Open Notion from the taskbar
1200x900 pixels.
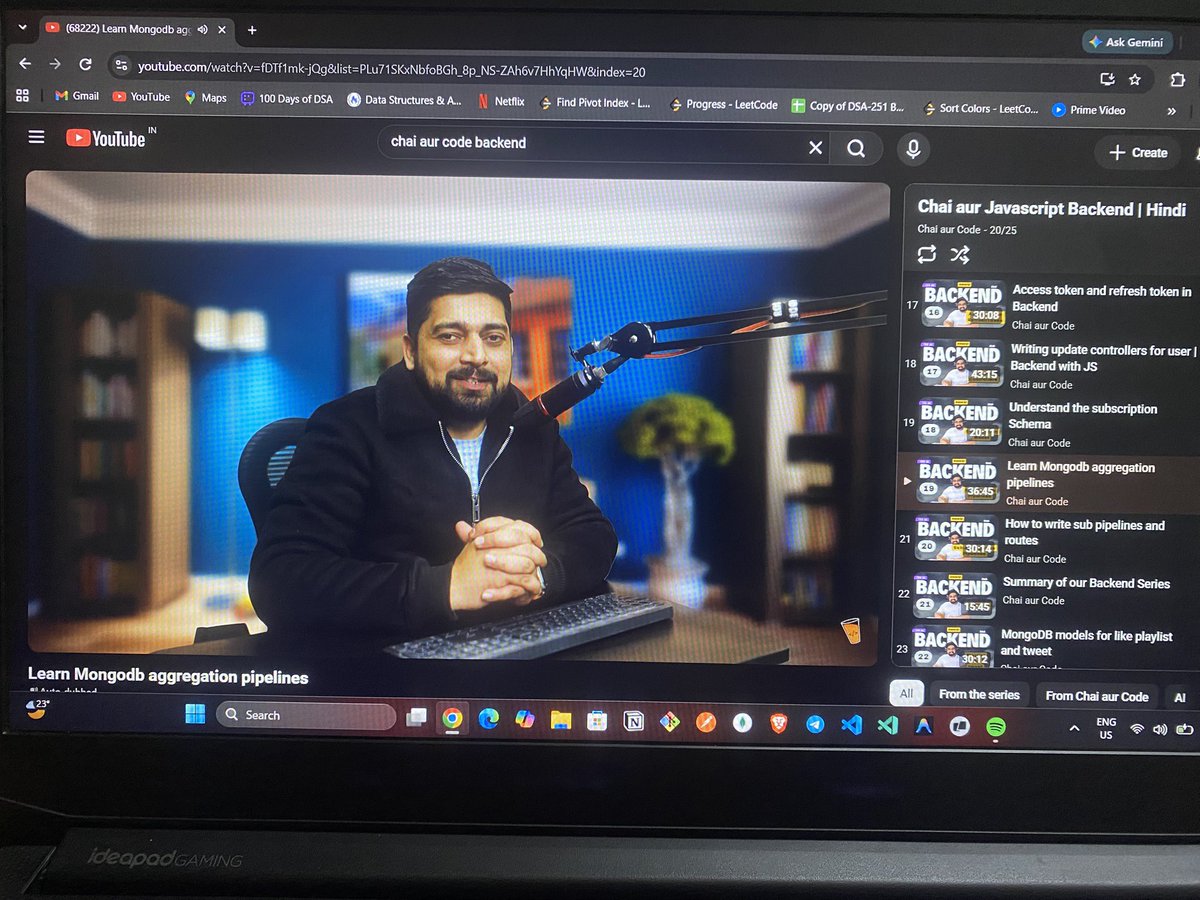pyautogui.click(x=633, y=721)
